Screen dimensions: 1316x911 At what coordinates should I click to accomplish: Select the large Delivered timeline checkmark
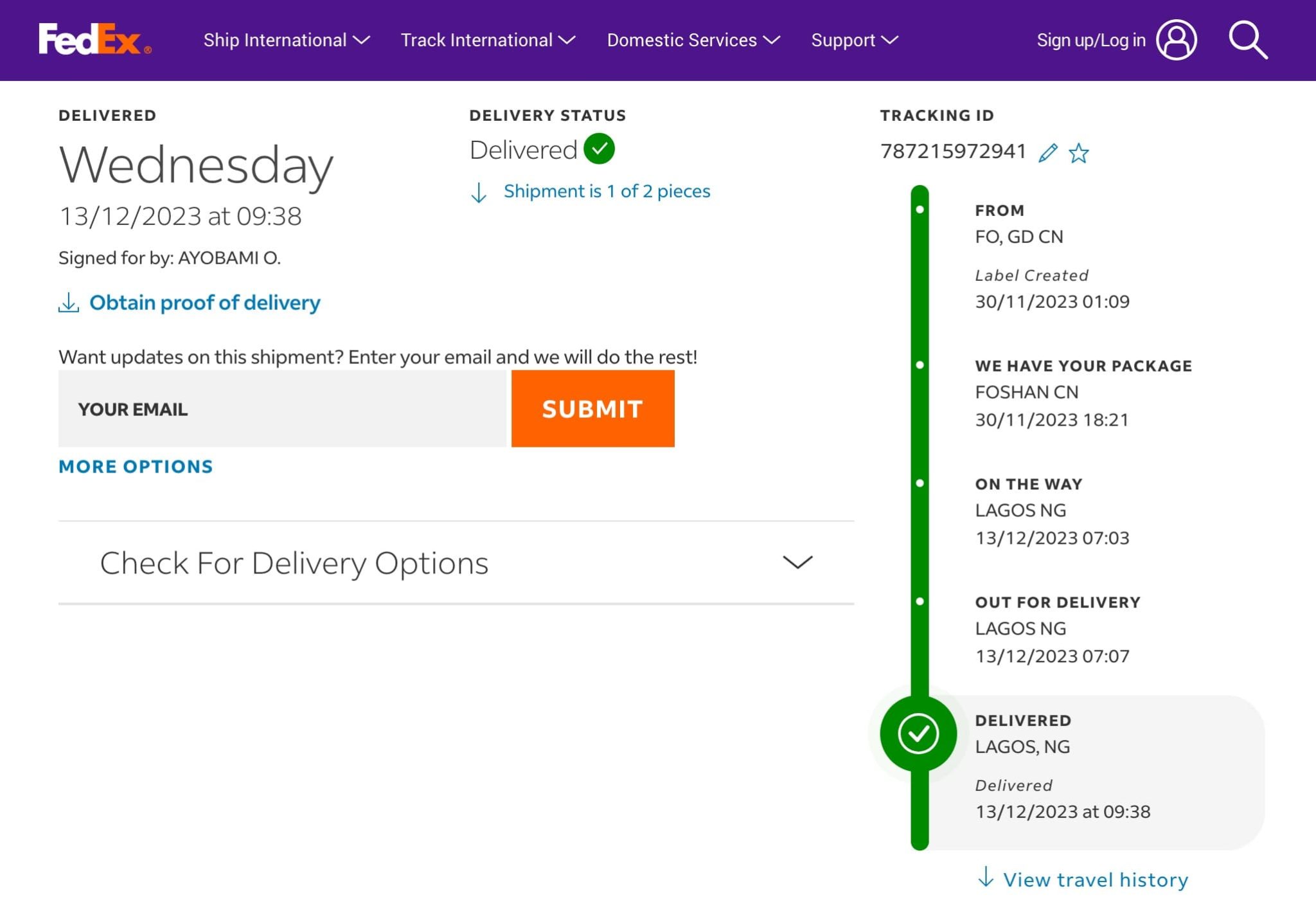tap(918, 734)
